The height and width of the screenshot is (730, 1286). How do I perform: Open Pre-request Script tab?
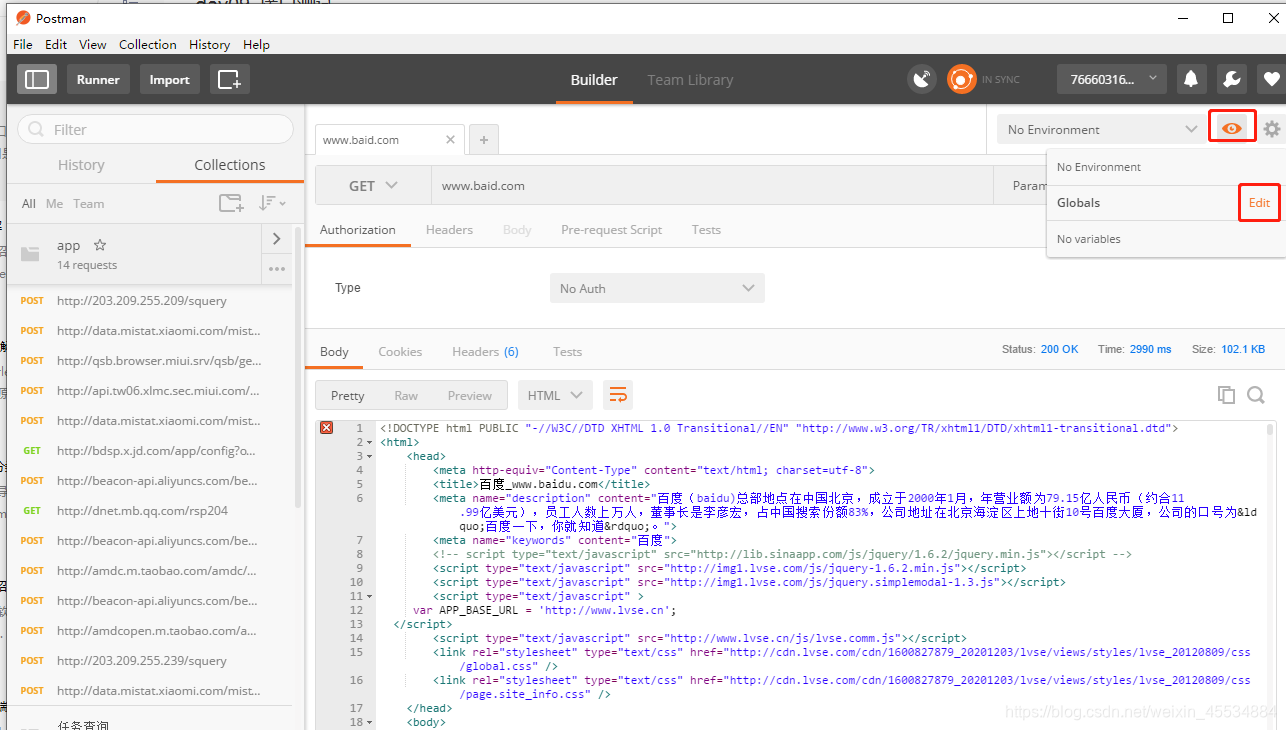(x=611, y=229)
